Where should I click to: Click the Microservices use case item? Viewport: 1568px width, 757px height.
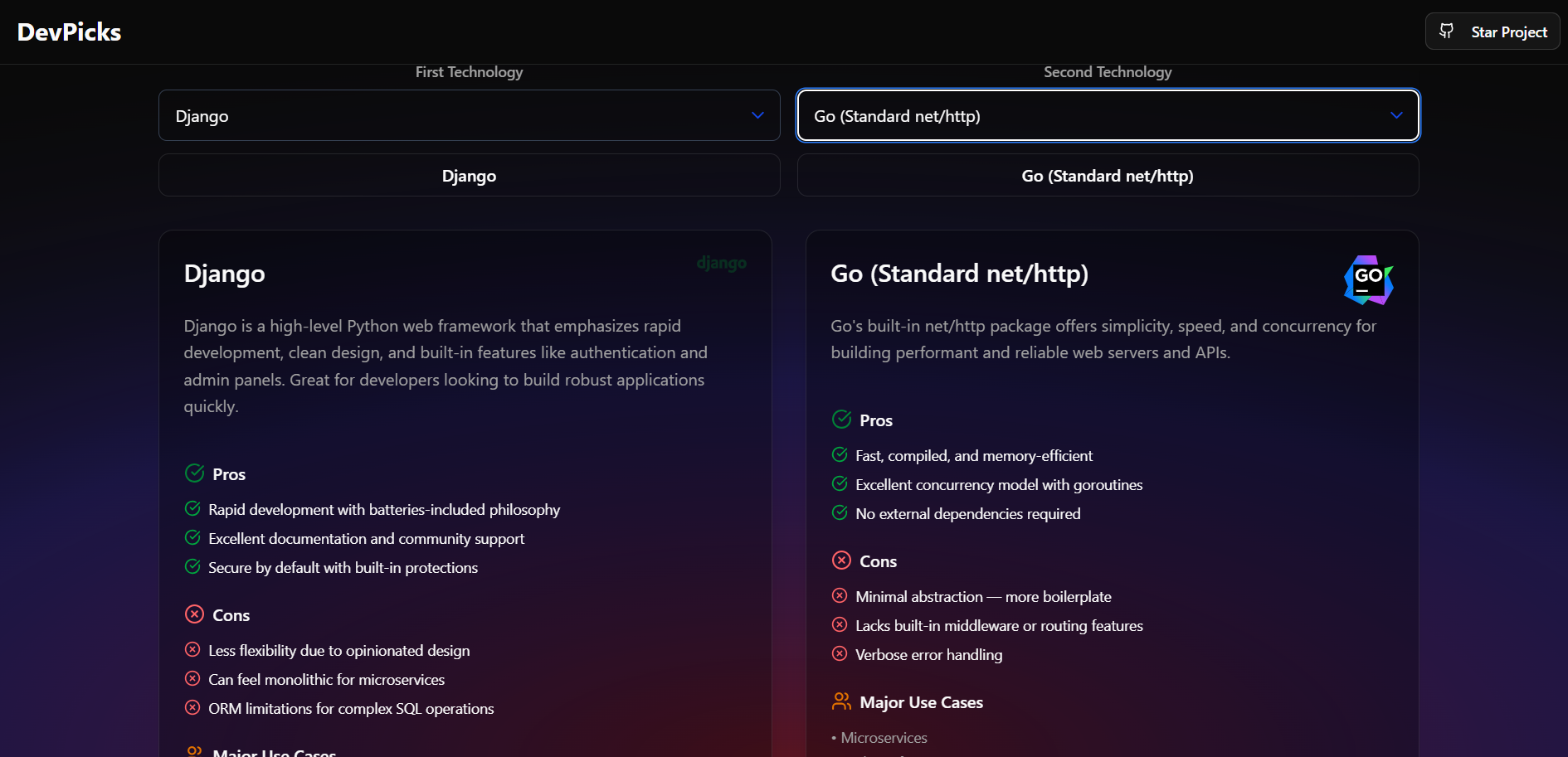(x=884, y=738)
